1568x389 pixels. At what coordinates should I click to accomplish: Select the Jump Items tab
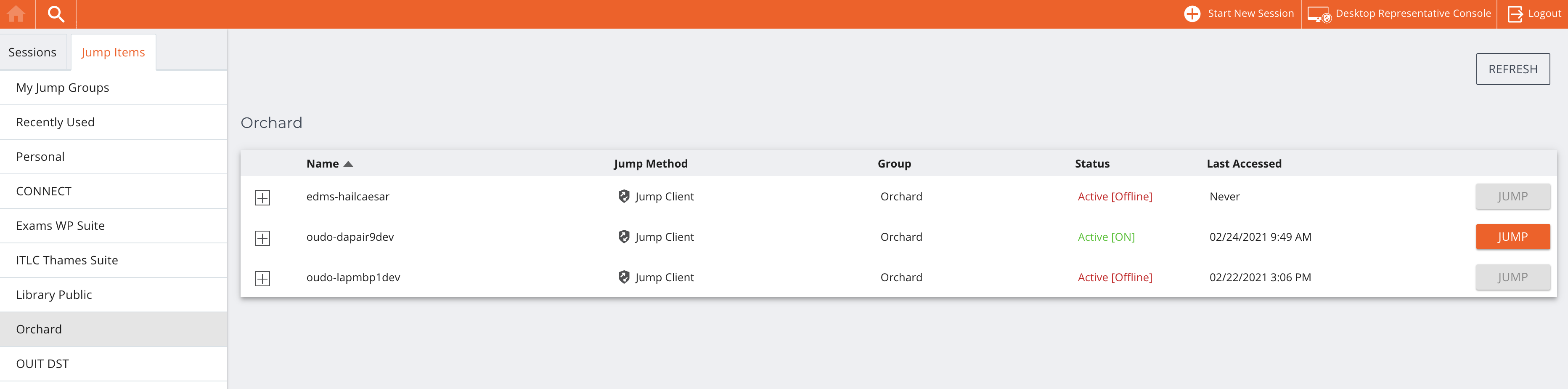pos(113,53)
